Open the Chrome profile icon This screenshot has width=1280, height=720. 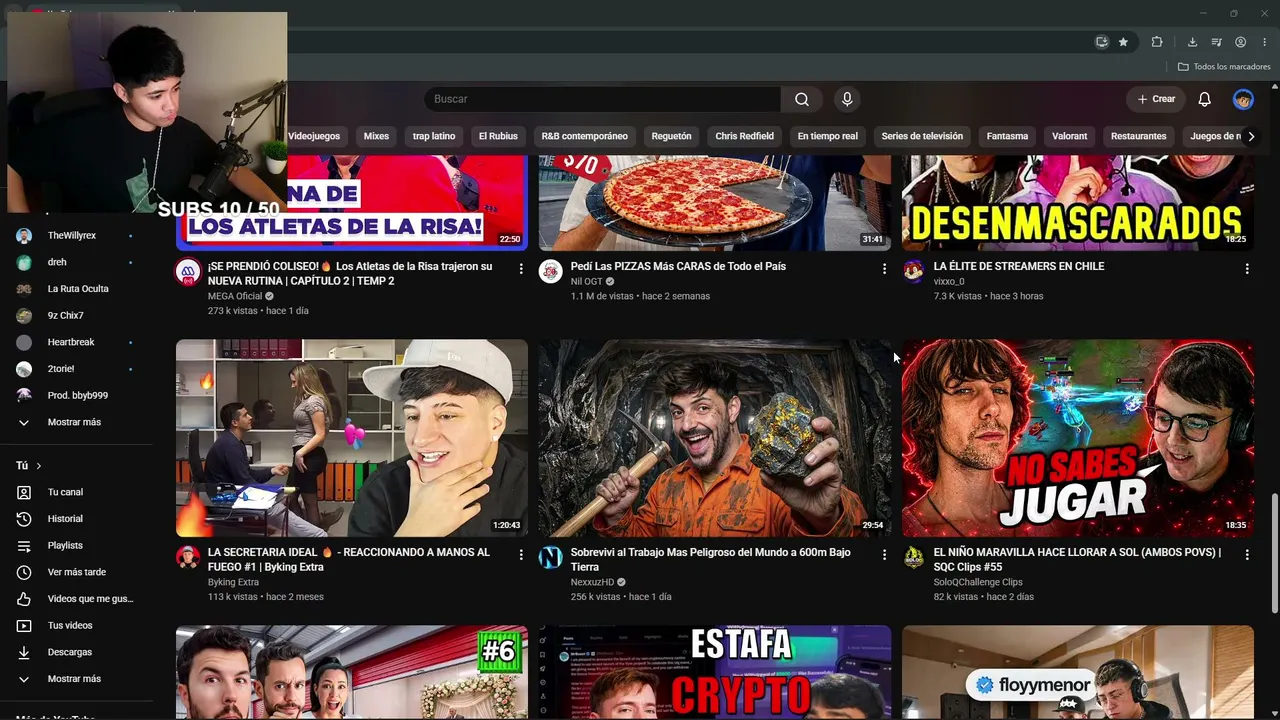(x=1241, y=42)
